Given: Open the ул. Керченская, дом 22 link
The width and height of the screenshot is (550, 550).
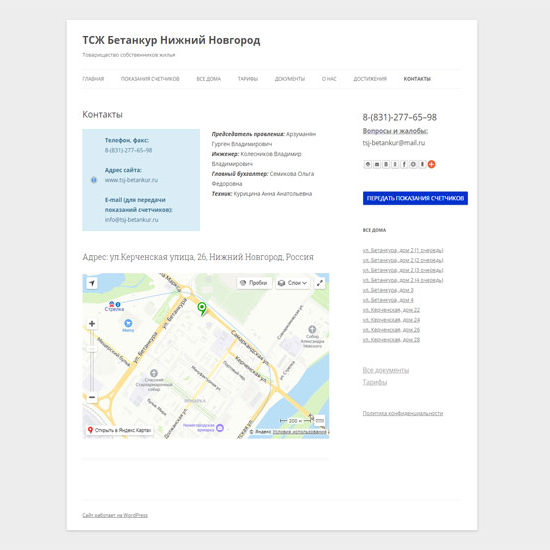Looking at the screenshot, I should tap(391, 310).
